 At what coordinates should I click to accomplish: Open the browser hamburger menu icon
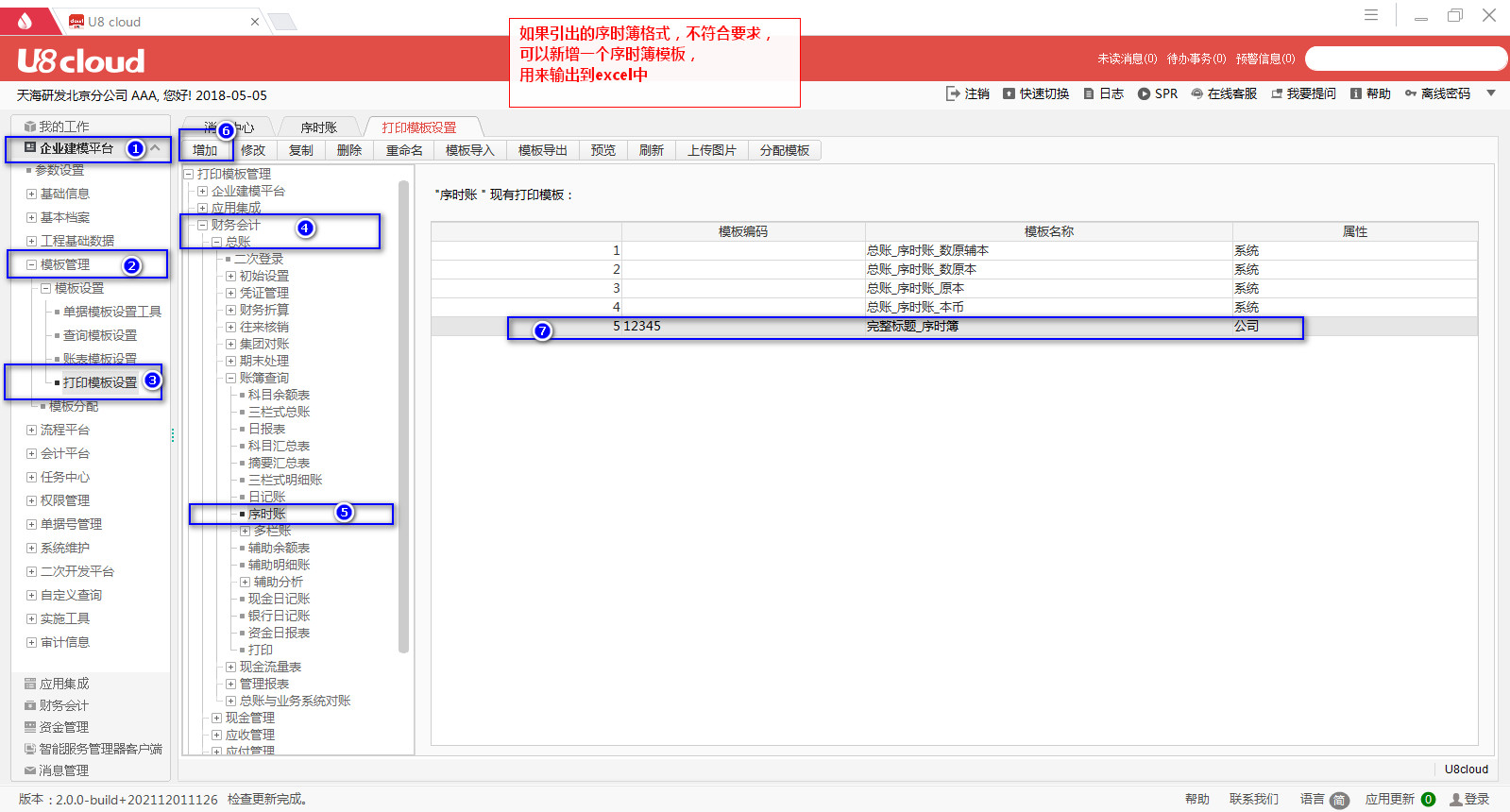pos(1371,15)
